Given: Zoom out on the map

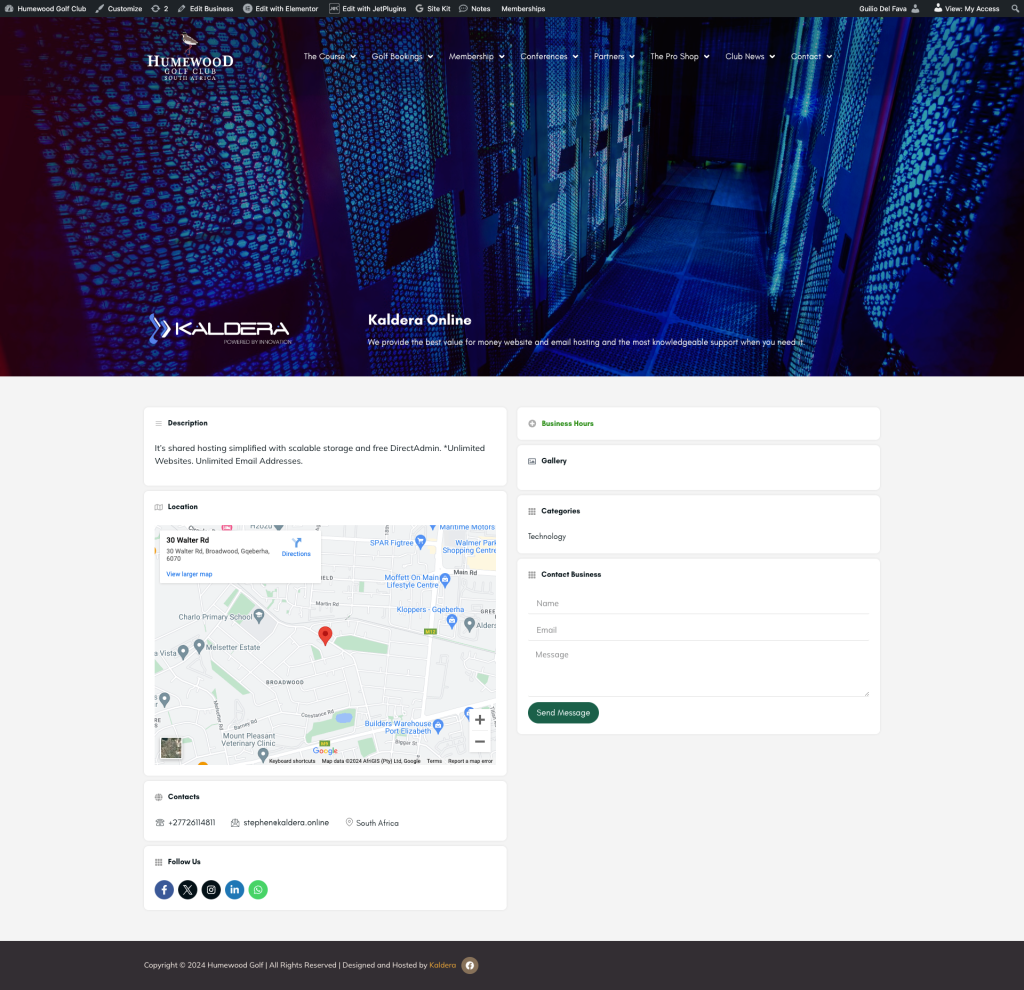Looking at the screenshot, I should tap(480, 742).
